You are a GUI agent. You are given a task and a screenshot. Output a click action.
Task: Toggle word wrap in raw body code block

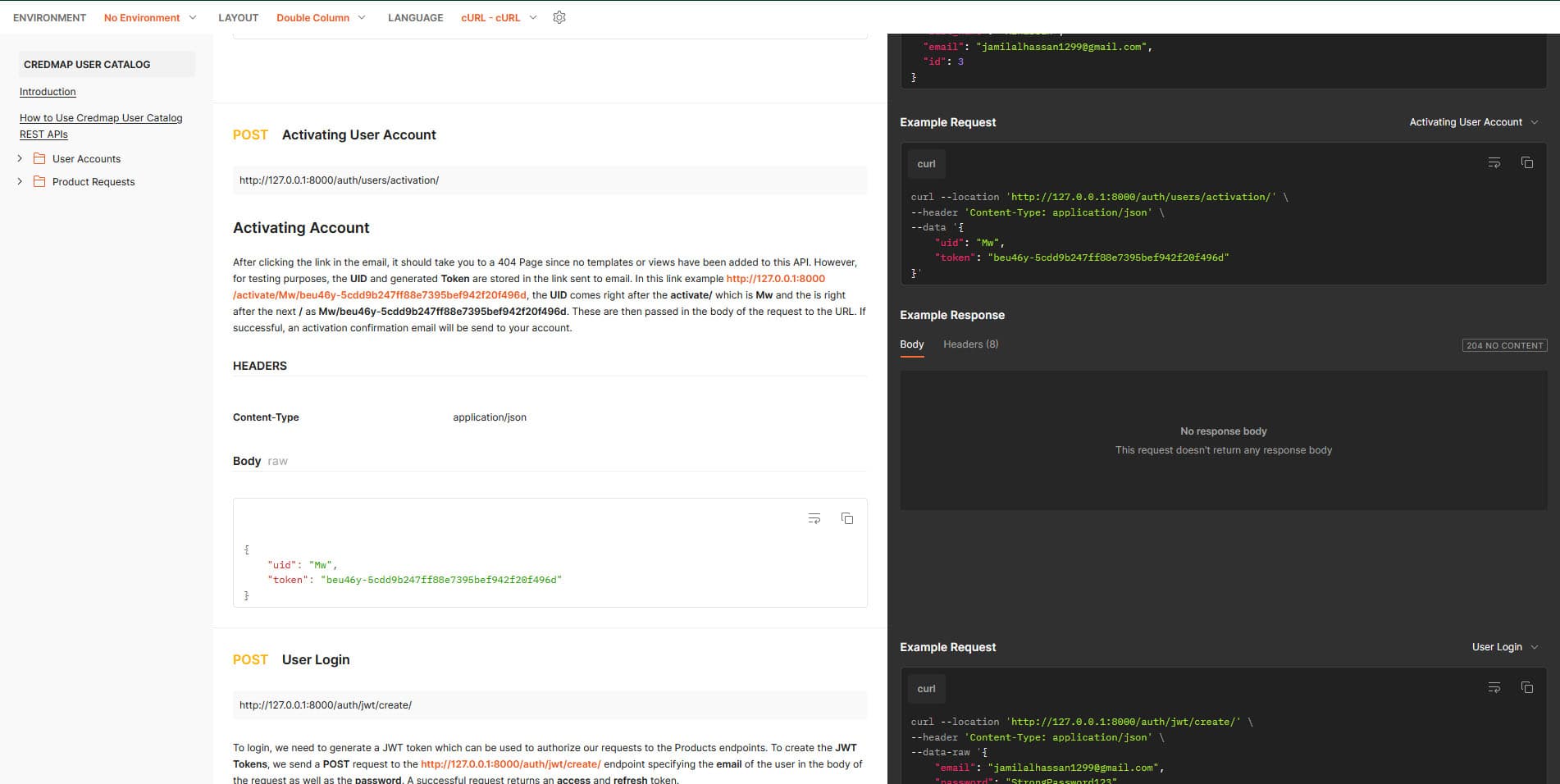814,518
